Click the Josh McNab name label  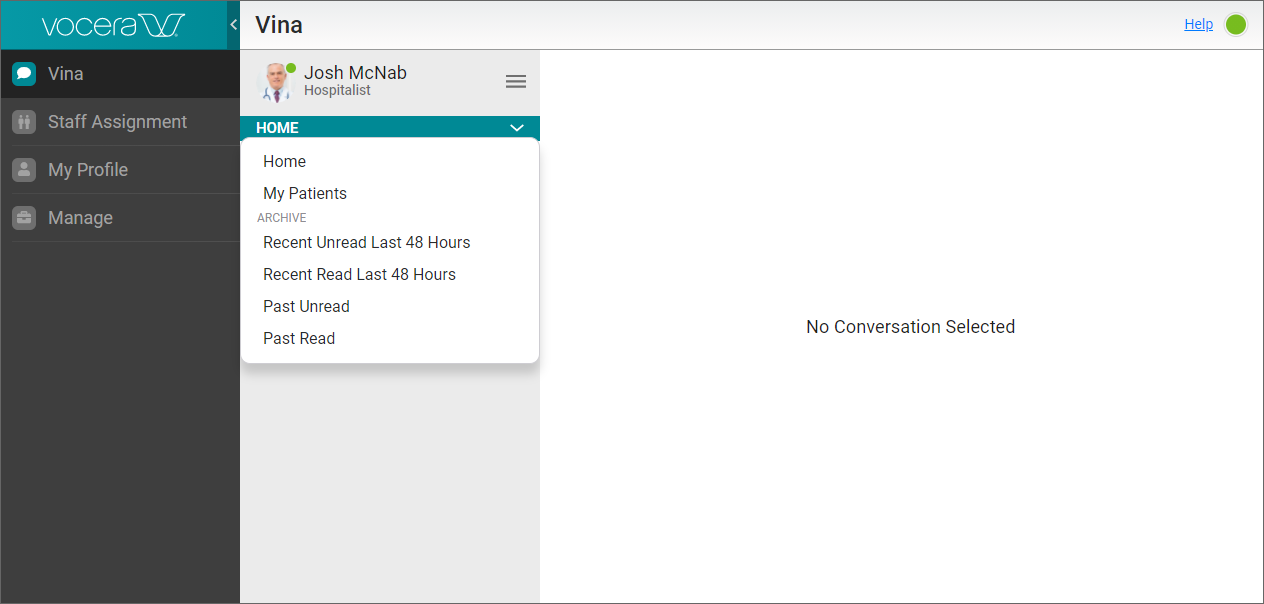(x=355, y=73)
